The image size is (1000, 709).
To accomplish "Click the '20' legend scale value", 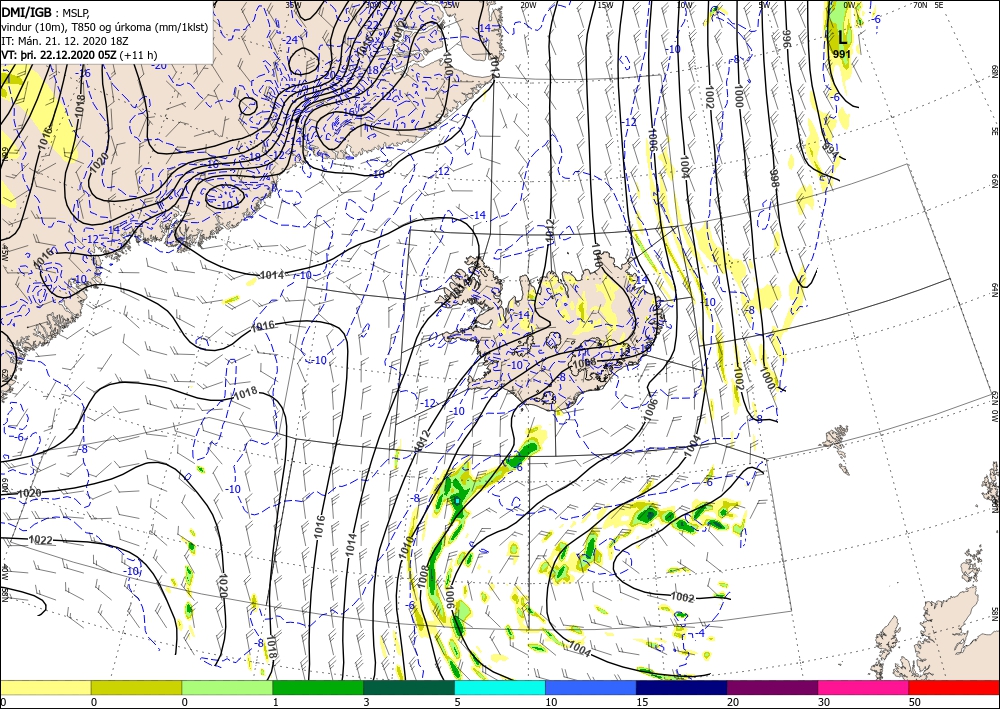I will coord(733,702).
